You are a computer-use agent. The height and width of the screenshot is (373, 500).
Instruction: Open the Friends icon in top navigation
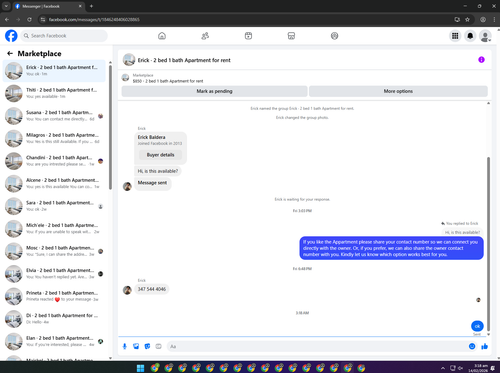click(x=205, y=36)
